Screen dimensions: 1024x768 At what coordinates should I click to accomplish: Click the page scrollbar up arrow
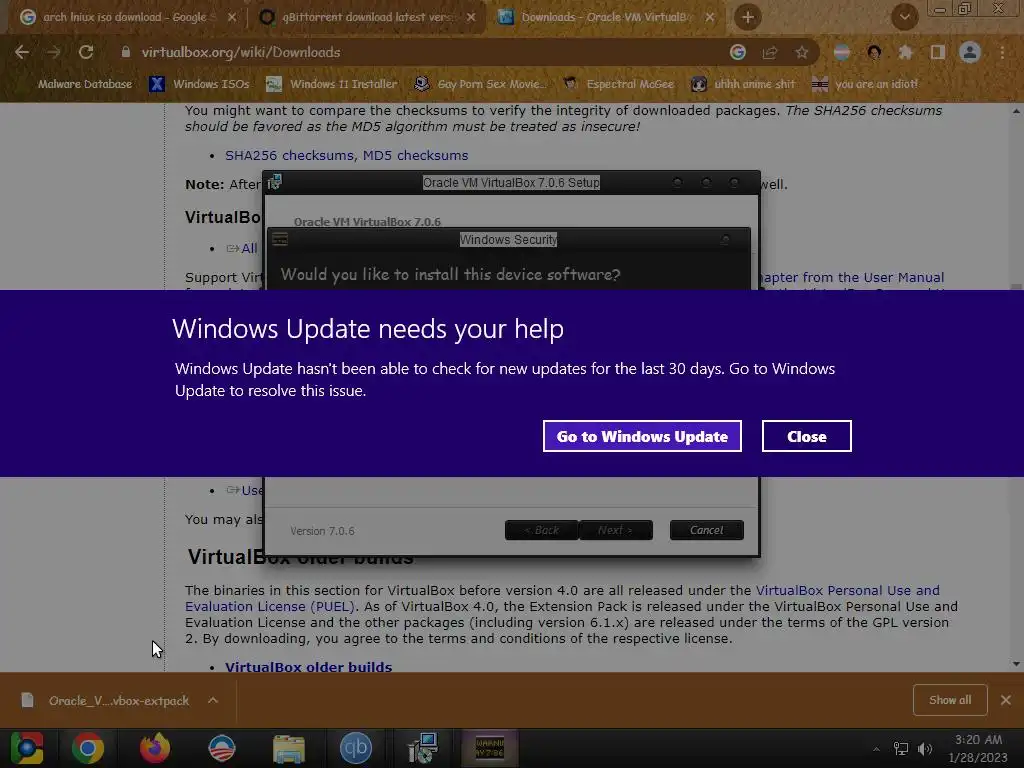tap(1016, 111)
